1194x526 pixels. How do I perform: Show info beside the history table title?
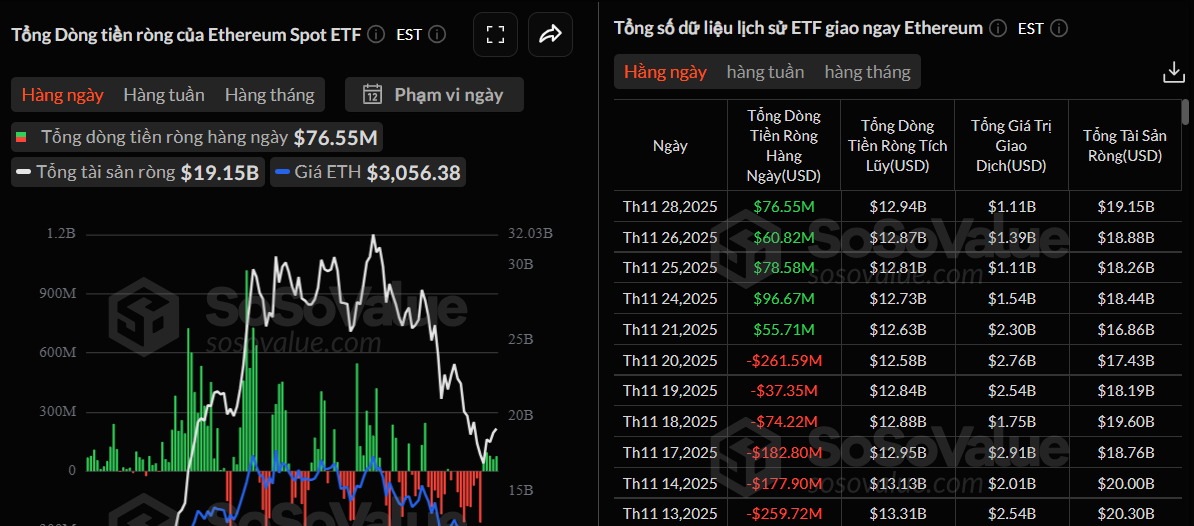(998, 29)
